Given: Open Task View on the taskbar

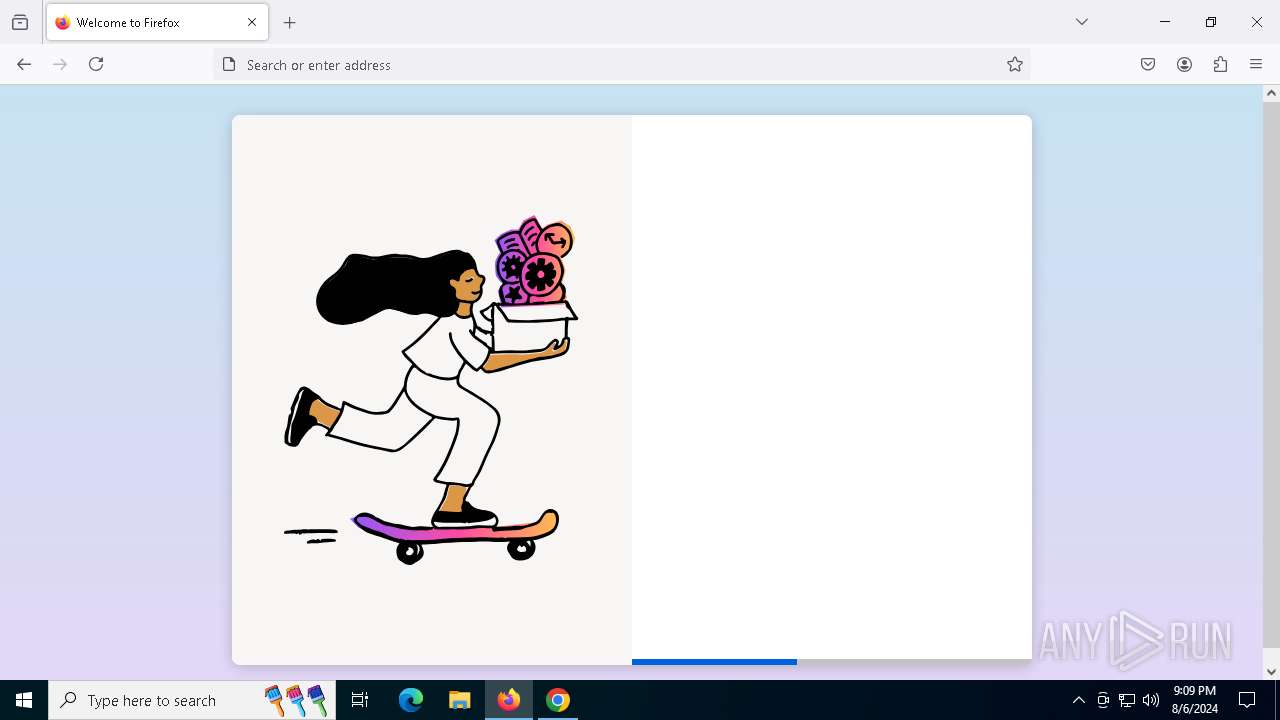Looking at the screenshot, I should point(360,700).
